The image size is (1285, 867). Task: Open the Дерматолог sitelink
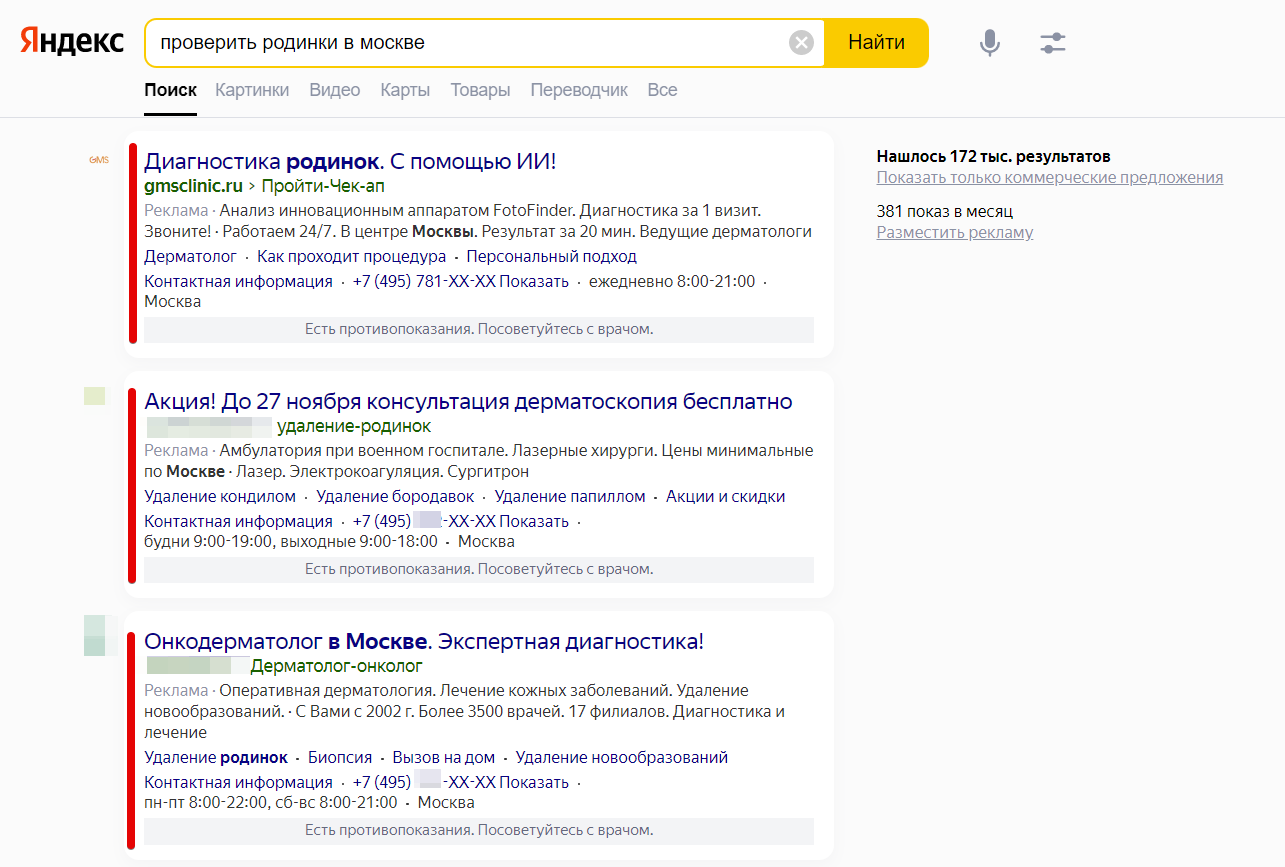coord(190,256)
